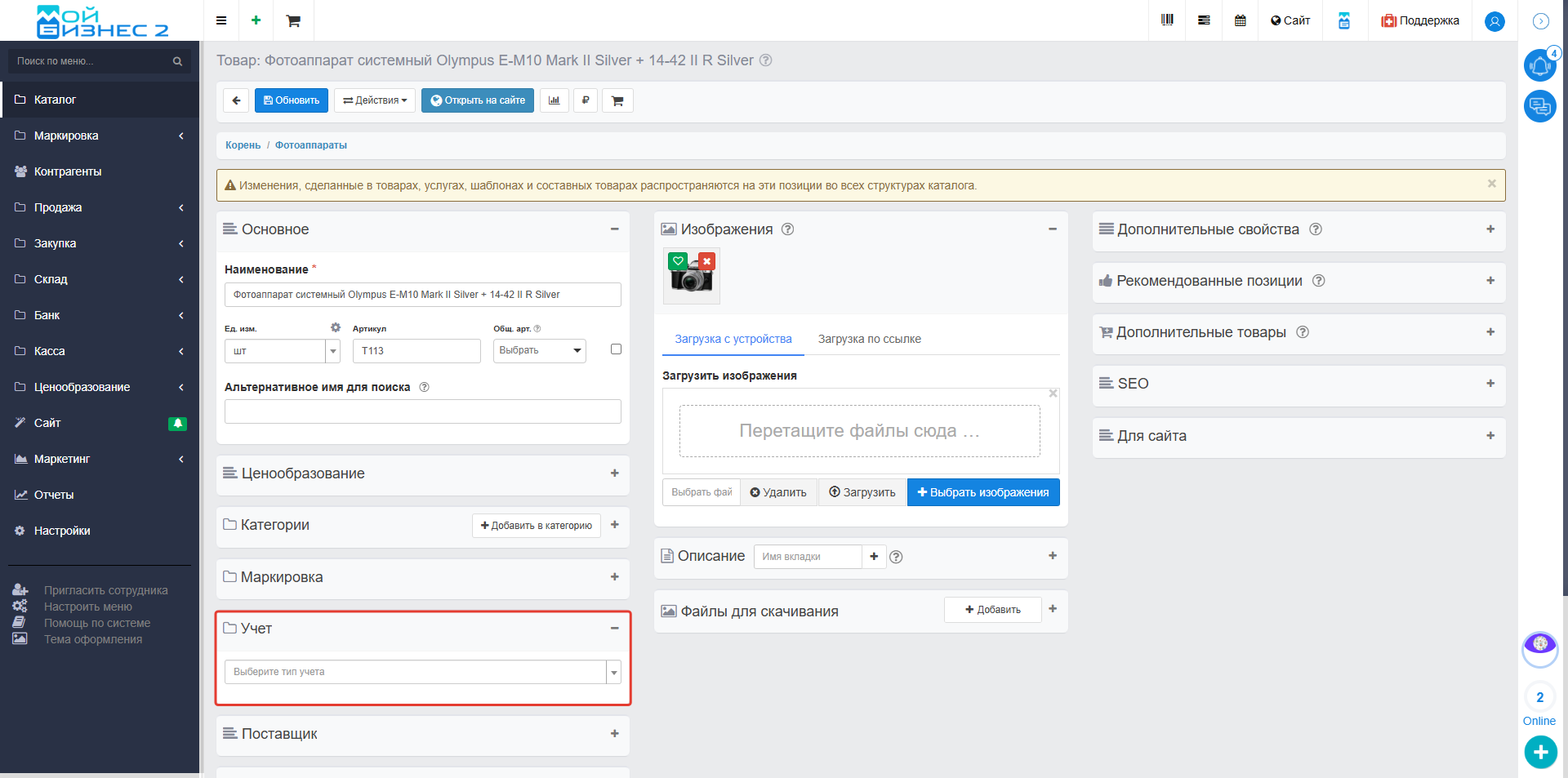
Task: Open Каталог menu item
Action: point(100,100)
